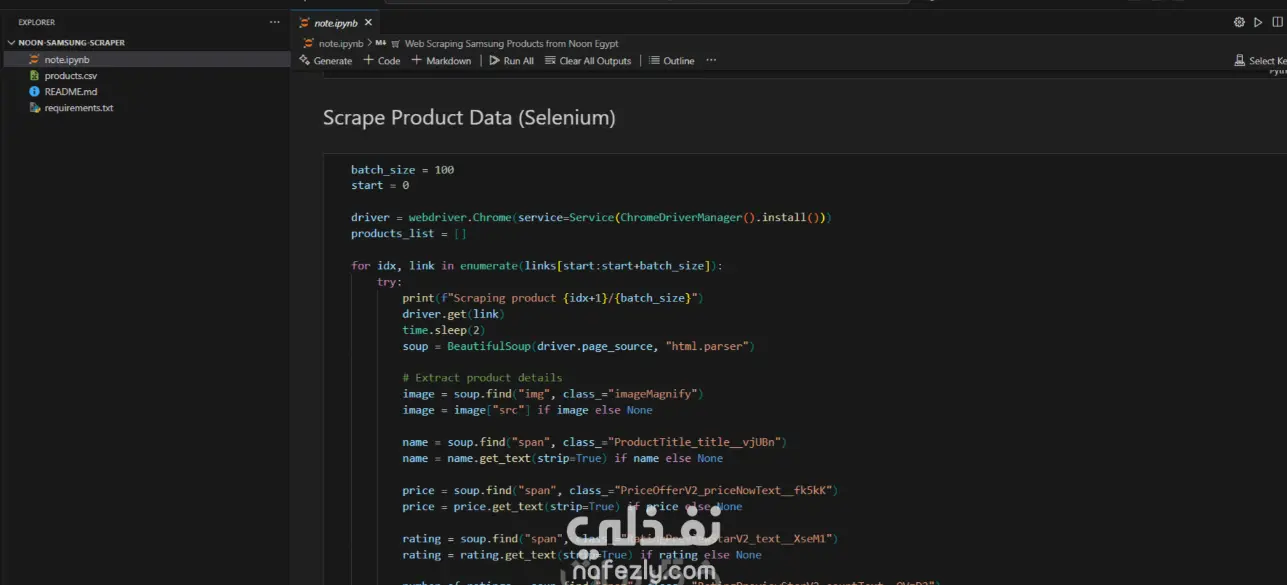Click Select Kernel button
Viewport: 1287px width, 585px height.
1260,61
